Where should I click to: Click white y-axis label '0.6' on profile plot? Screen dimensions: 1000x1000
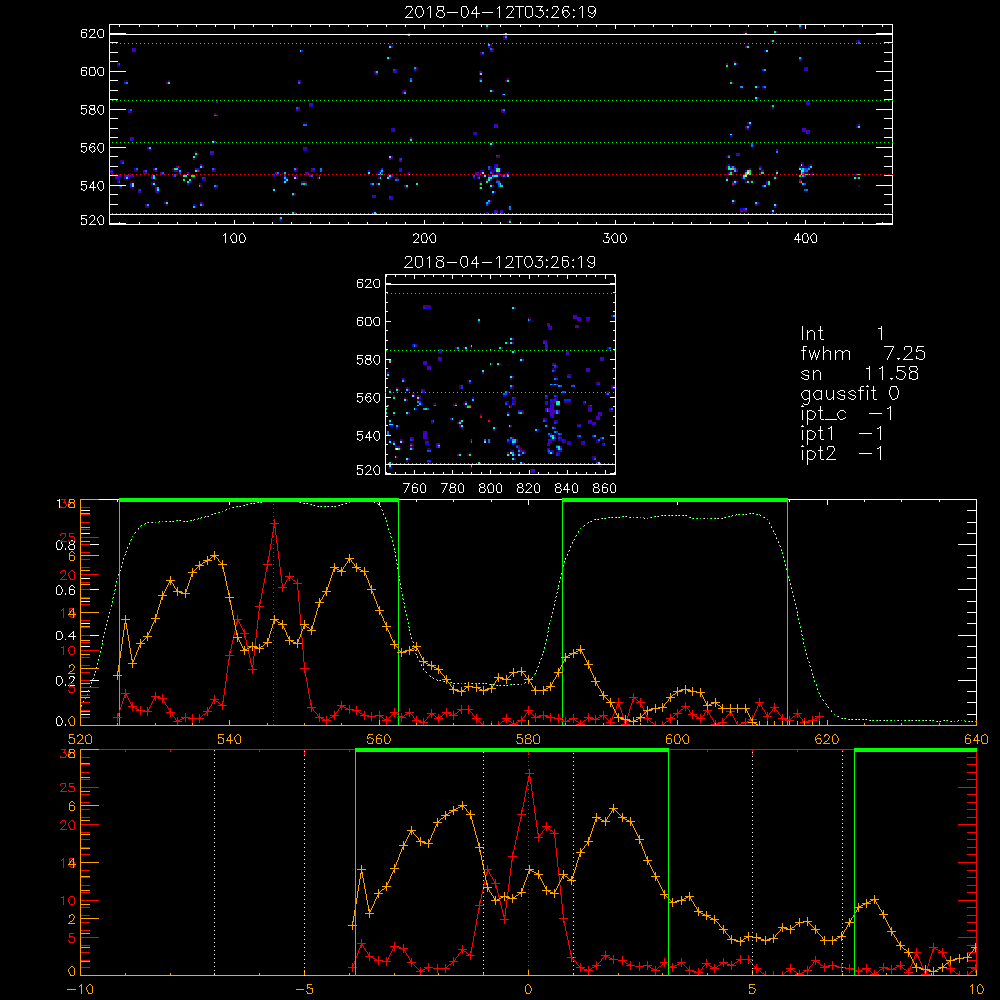tap(66, 591)
